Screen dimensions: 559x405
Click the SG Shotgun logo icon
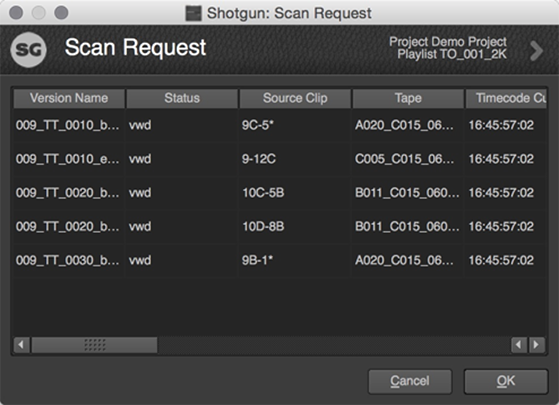coord(29,50)
